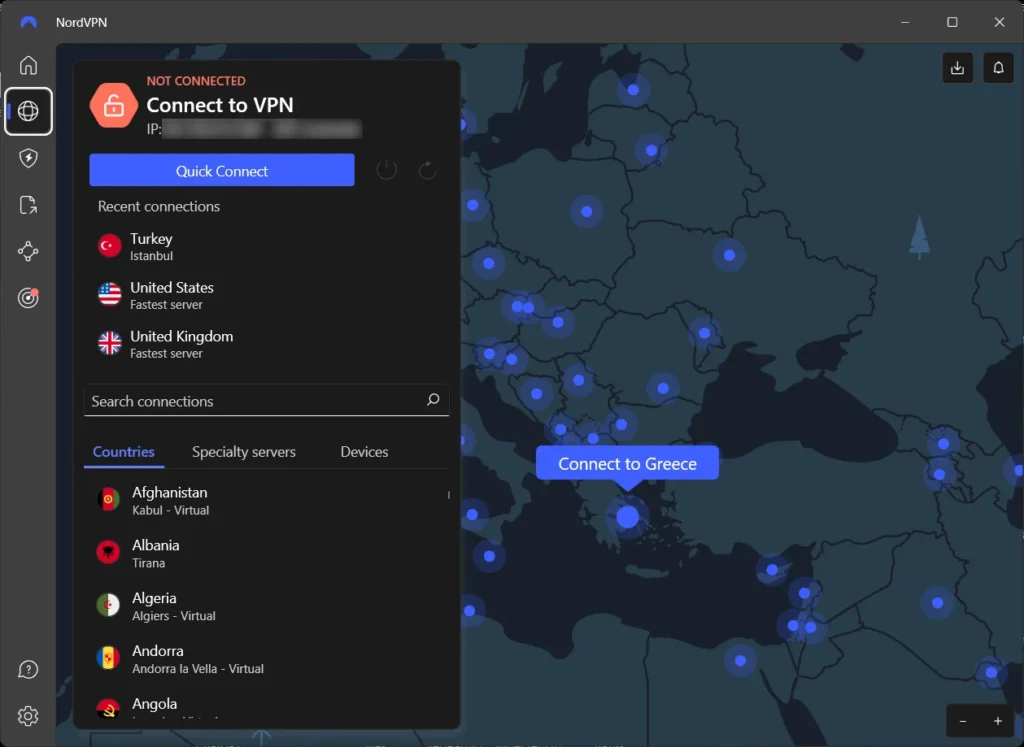Viewport: 1024px width, 747px height.
Task: Click the Afghanistan flag icon
Action: pyautogui.click(x=108, y=500)
